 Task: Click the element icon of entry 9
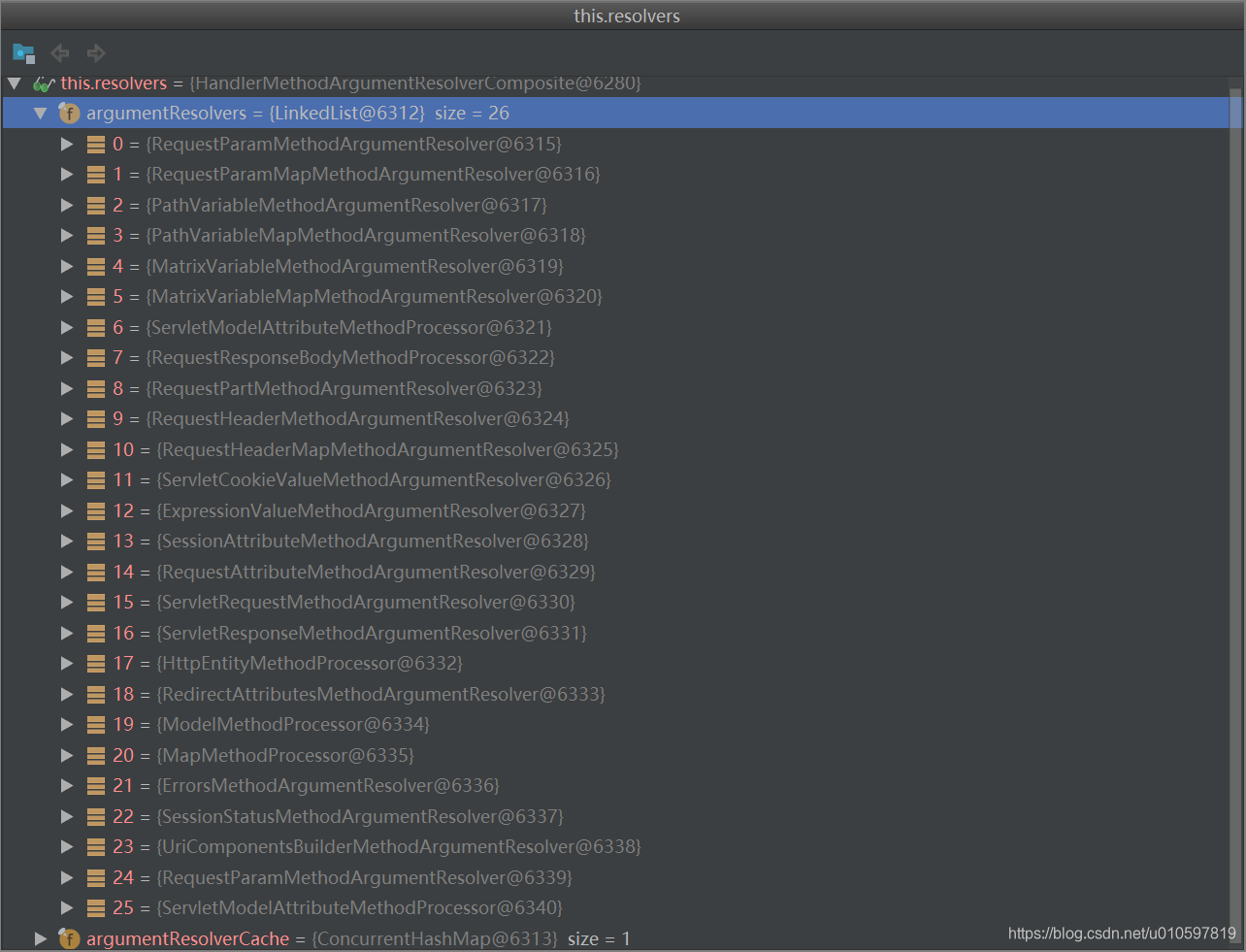point(96,419)
